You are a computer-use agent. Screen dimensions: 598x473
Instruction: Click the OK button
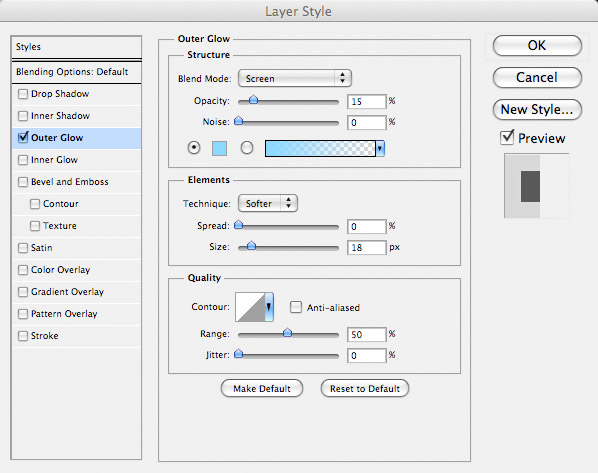click(537, 46)
